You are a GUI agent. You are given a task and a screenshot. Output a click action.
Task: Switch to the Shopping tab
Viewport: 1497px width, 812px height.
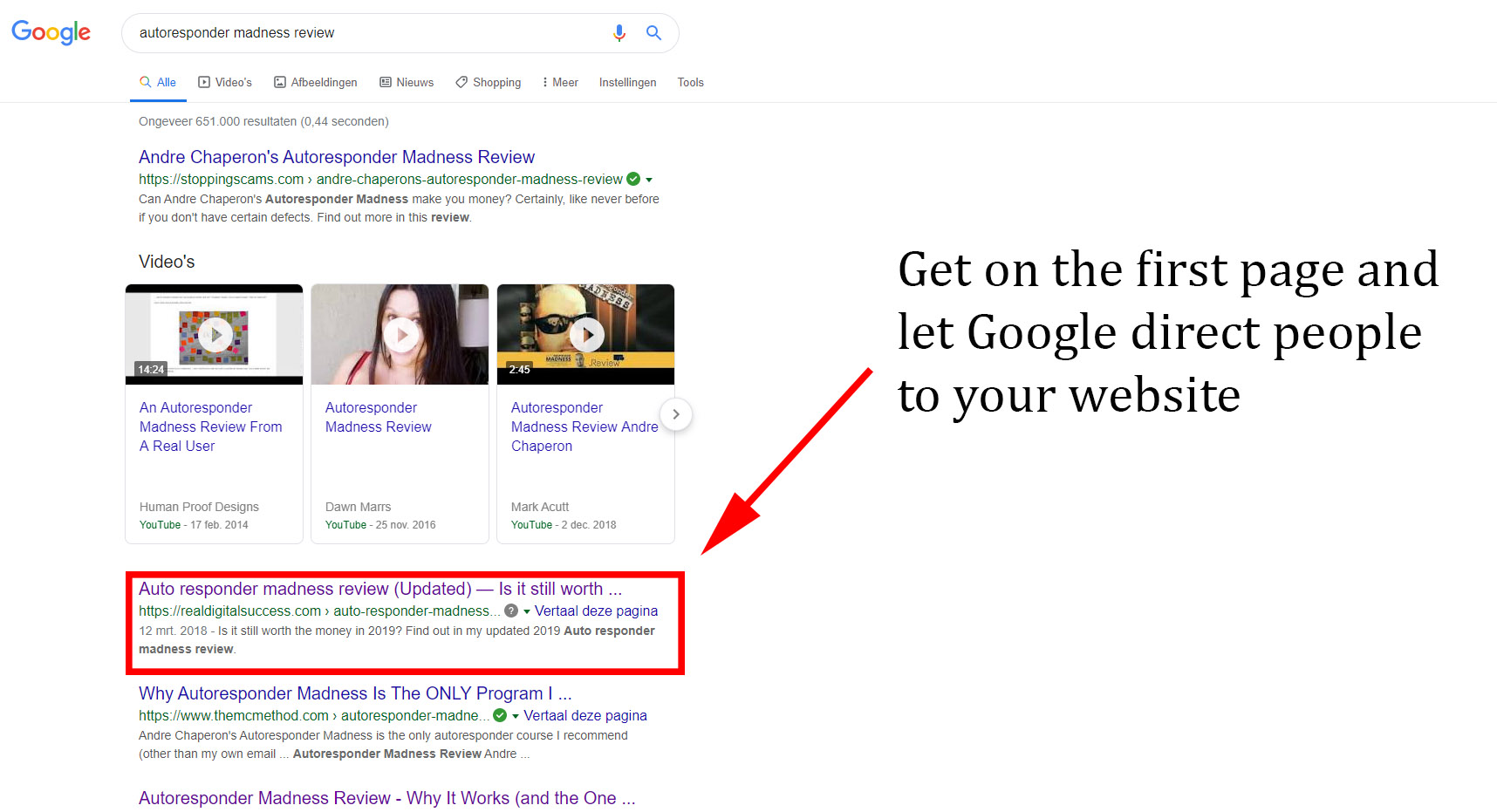click(489, 82)
